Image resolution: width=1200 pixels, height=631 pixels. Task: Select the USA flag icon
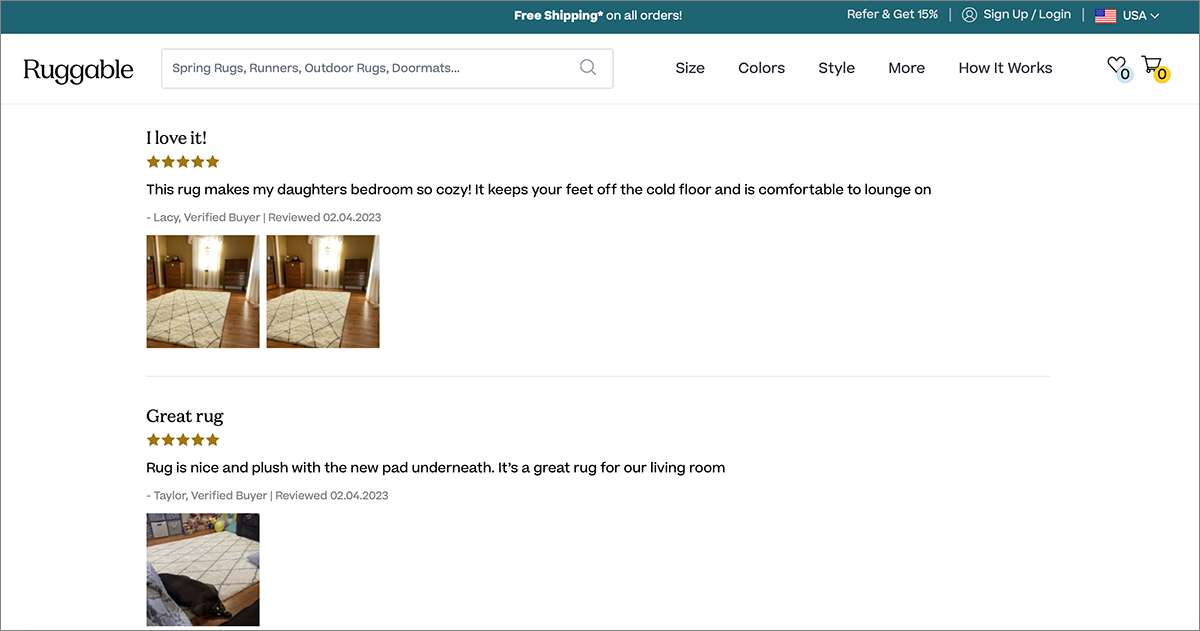click(1105, 15)
